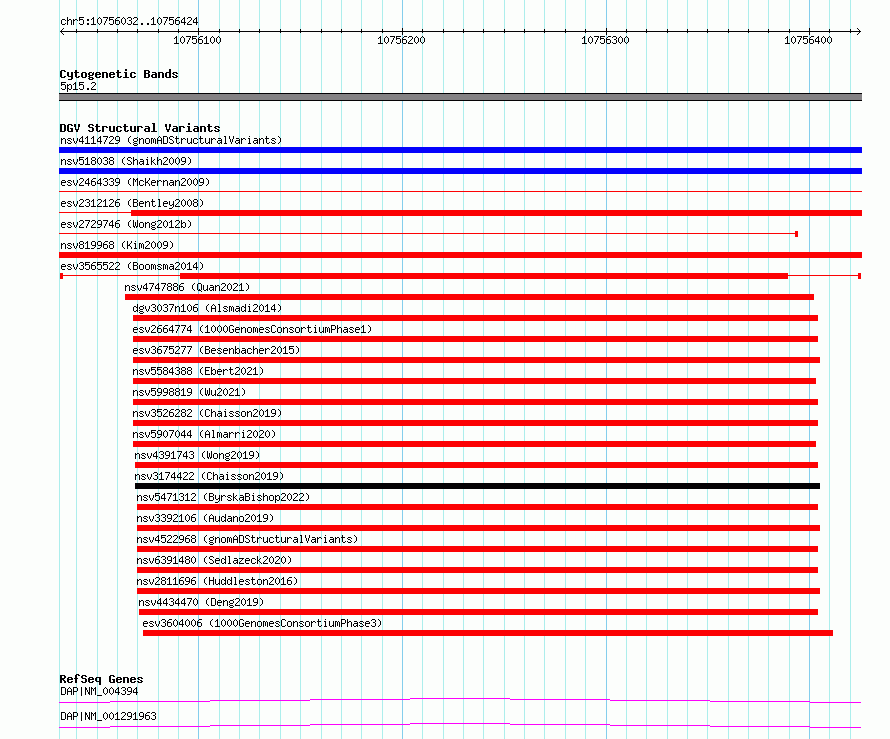Open variant nsv819968 (Kim2009)
This screenshot has height=739, width=890.
(117, 245)
